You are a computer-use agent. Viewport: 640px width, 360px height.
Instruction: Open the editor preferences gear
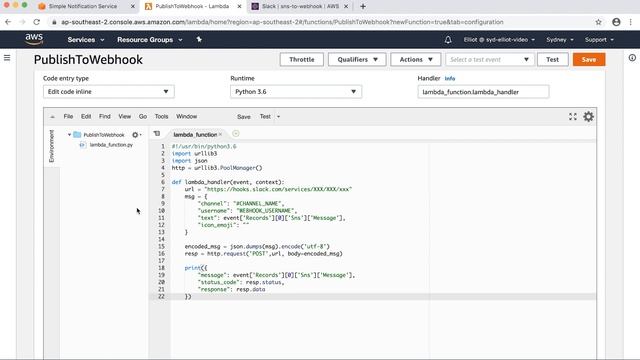(588, 117)
